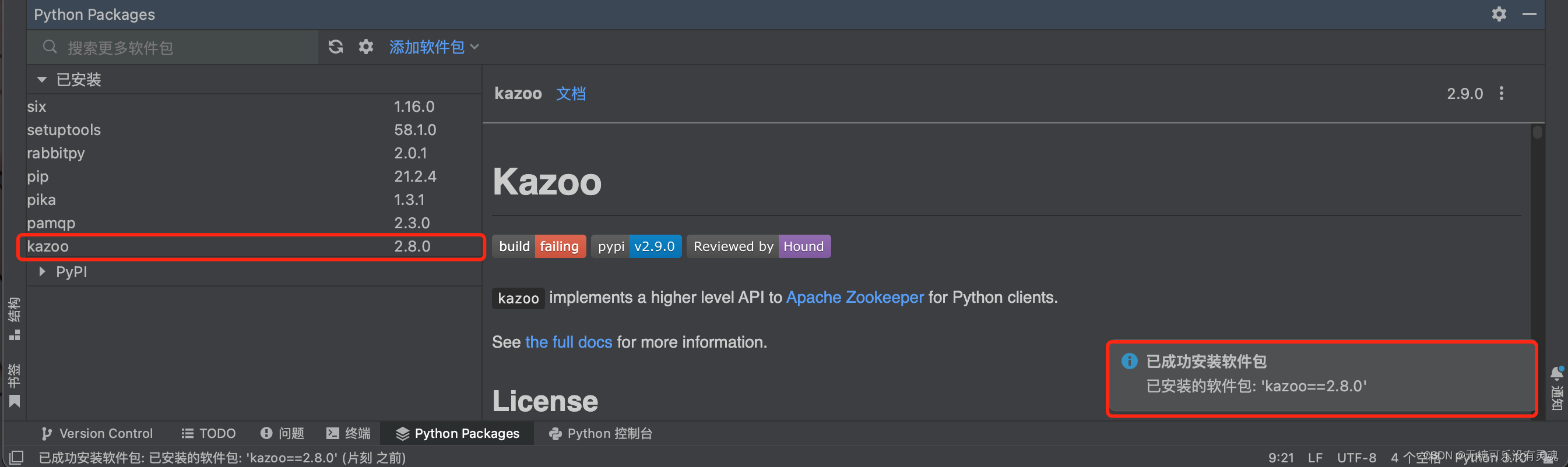Open the Structure side panel
Viewport: 1568px width, 467px height.
(14, 319)
